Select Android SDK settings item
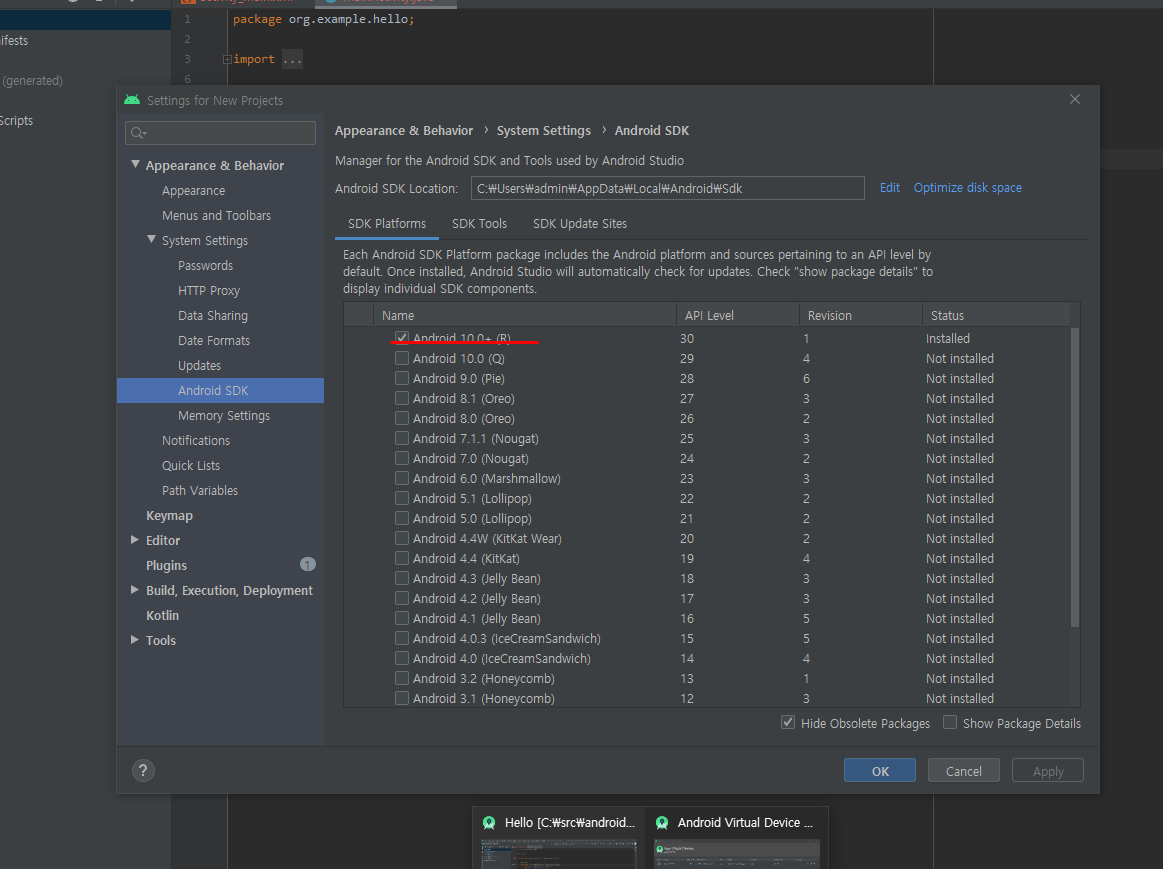1163x869 pixels. coord(220,391)
